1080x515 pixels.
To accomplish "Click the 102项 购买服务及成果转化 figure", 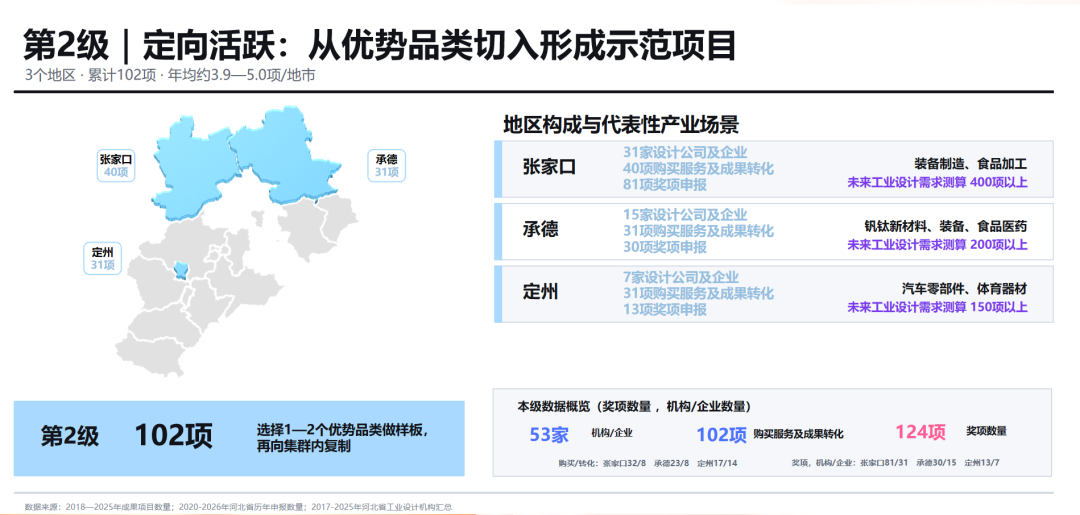I will point(769,434).
